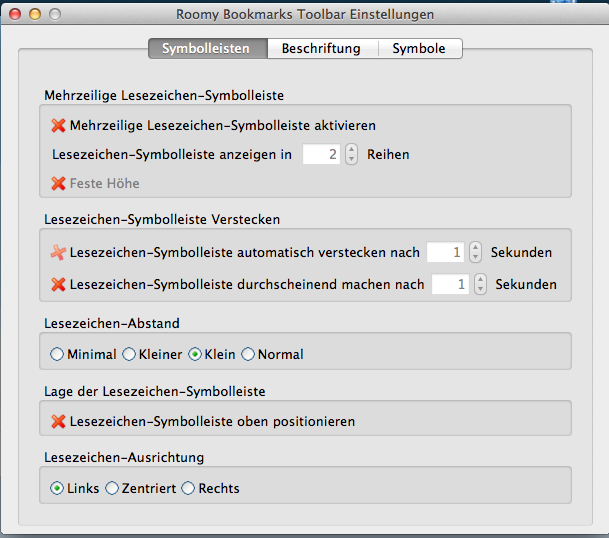The height and width of the screenshot is (538, 609).
Task: Open the Symbole tab
Action: [419, 48]
